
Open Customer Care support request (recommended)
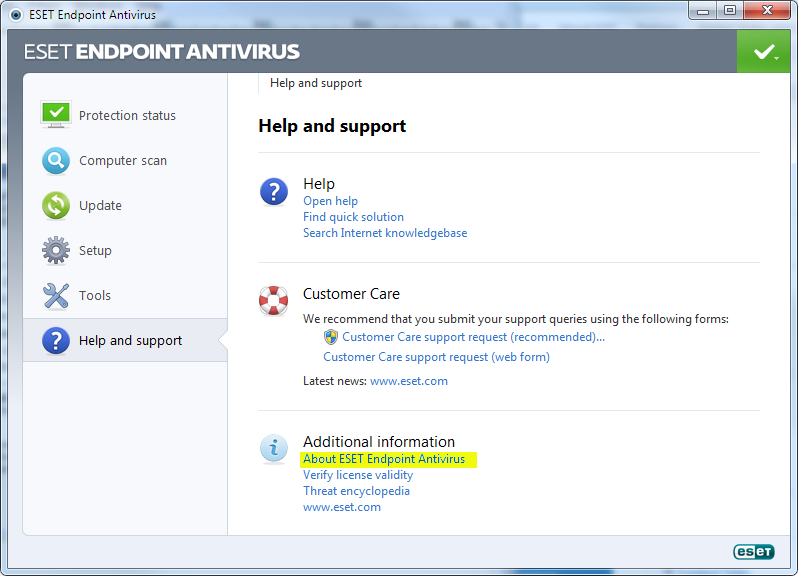tap(473, 337)
